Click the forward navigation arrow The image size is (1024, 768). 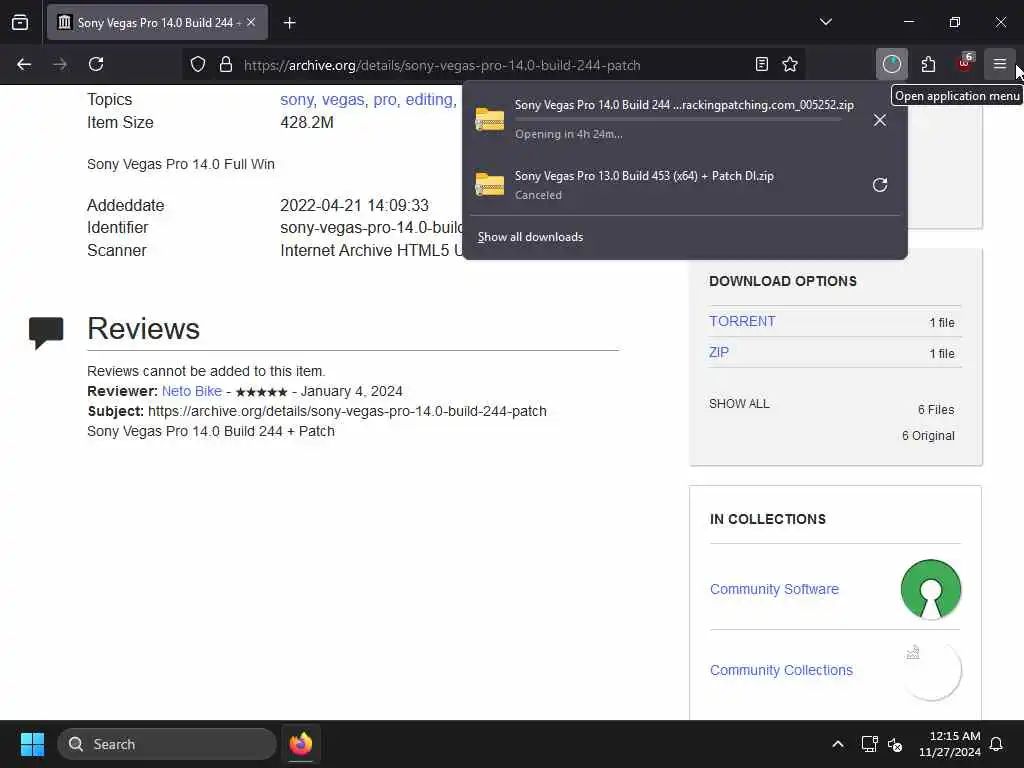(x=60, y=65)
